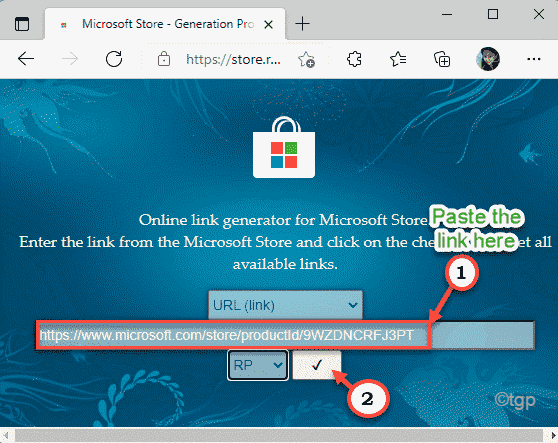Viewport: 558px width, 443px height.
Task: Open the Extensions puzzle icon
Action: tap(354, 59)
